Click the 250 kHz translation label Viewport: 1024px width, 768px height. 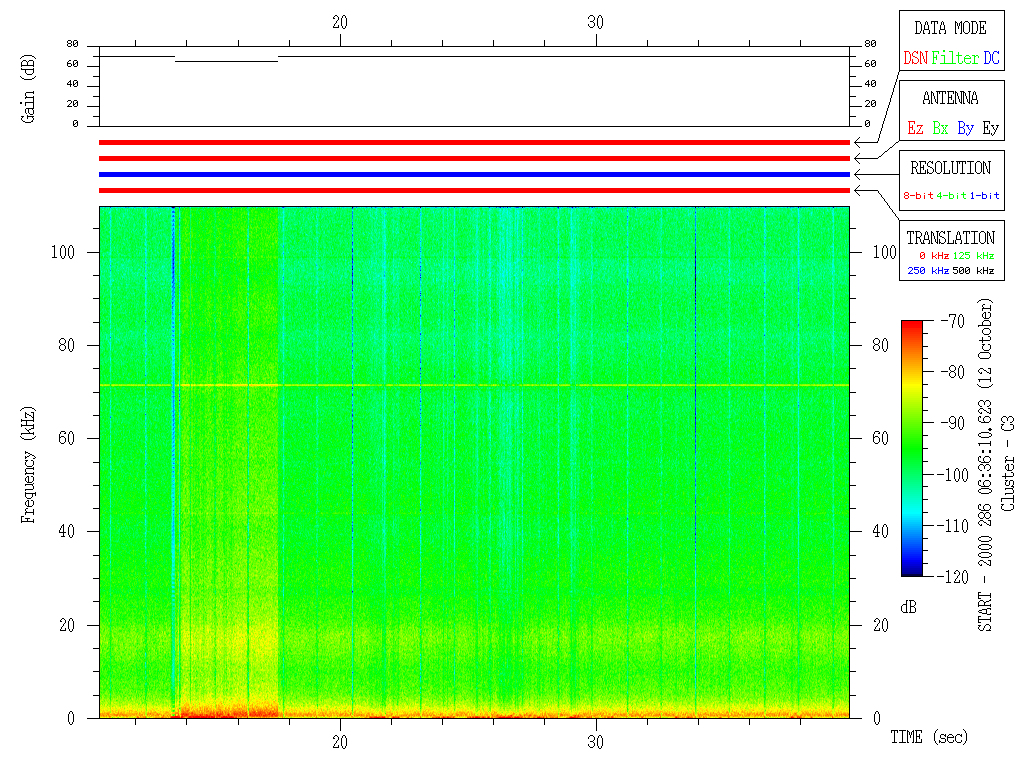click(927, 271)
